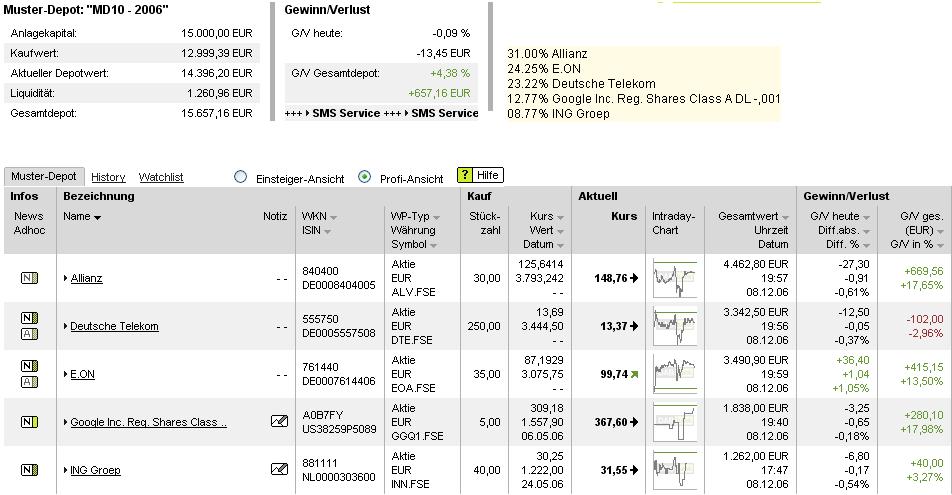Open Deutsche Telekom stock link
Viewport: 952px width, 495px height.
pyautogui.click(x=114, y=326)
